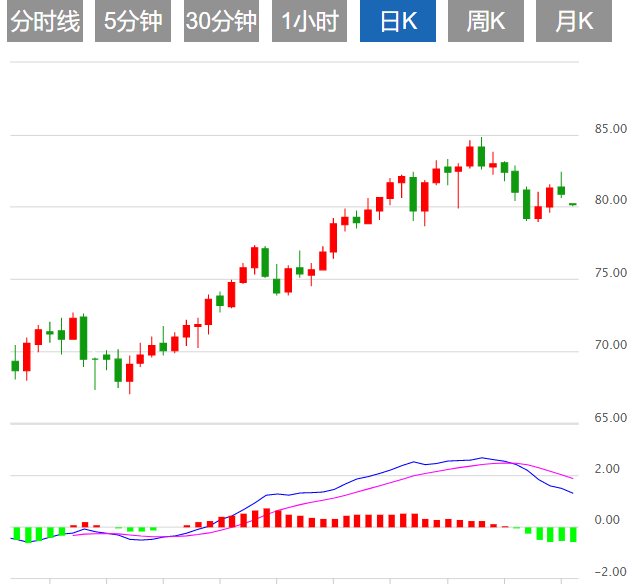This screenshot has height=584, width=632.
Task: Click the 80.00 price axis label
Action: [610, 200]
